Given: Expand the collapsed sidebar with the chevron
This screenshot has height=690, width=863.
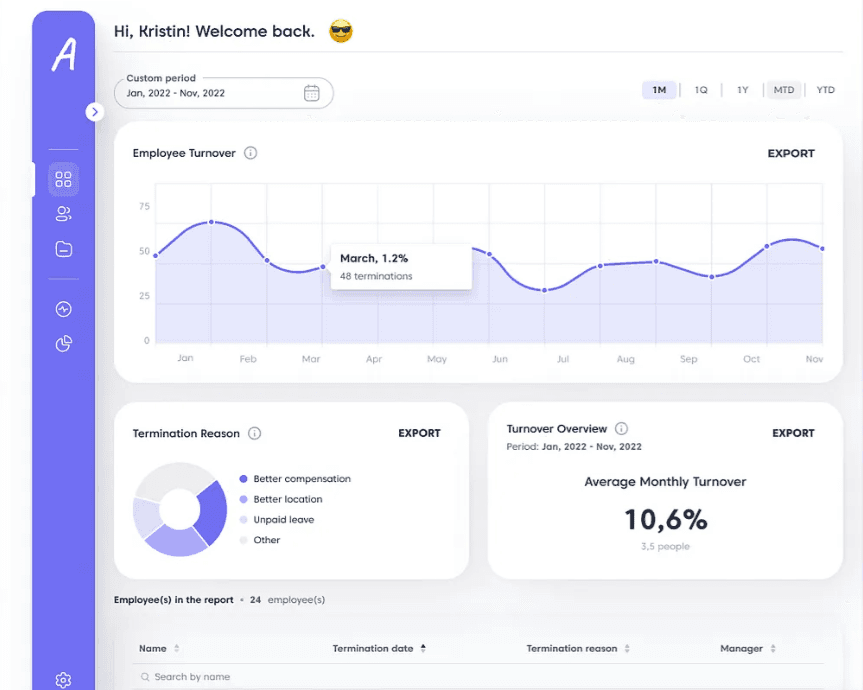Looking at the screenshot, I should [95, 112].
